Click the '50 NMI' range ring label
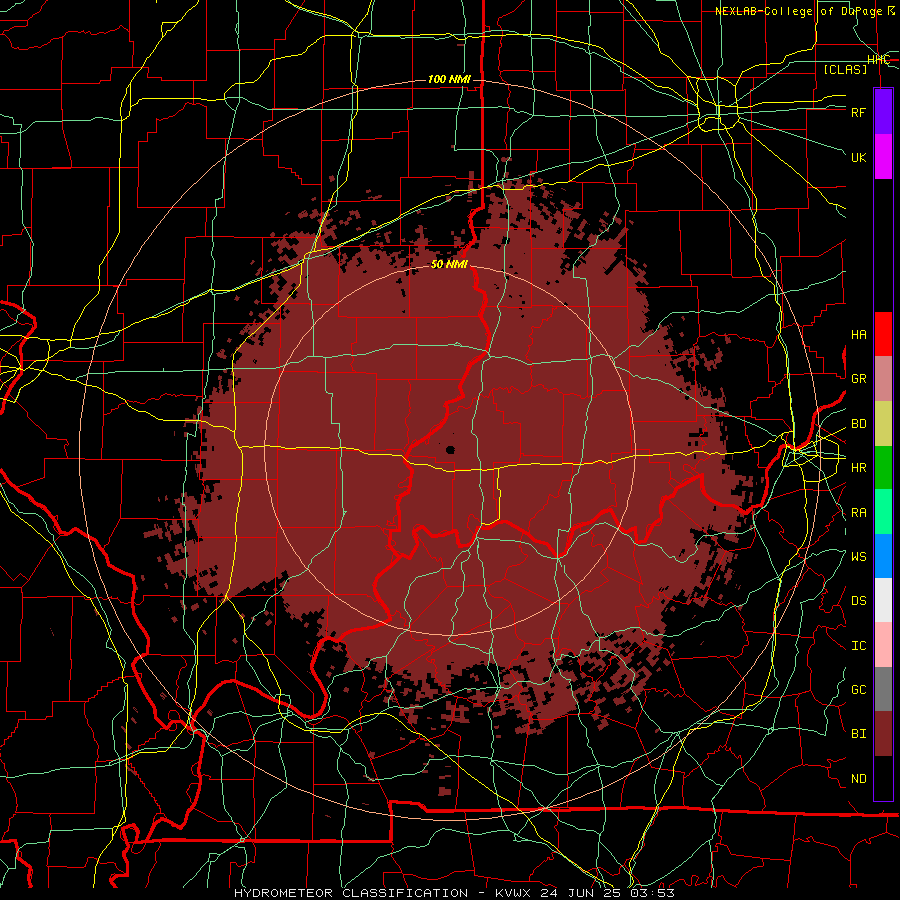The image size is (900, 900). (449, 264)
